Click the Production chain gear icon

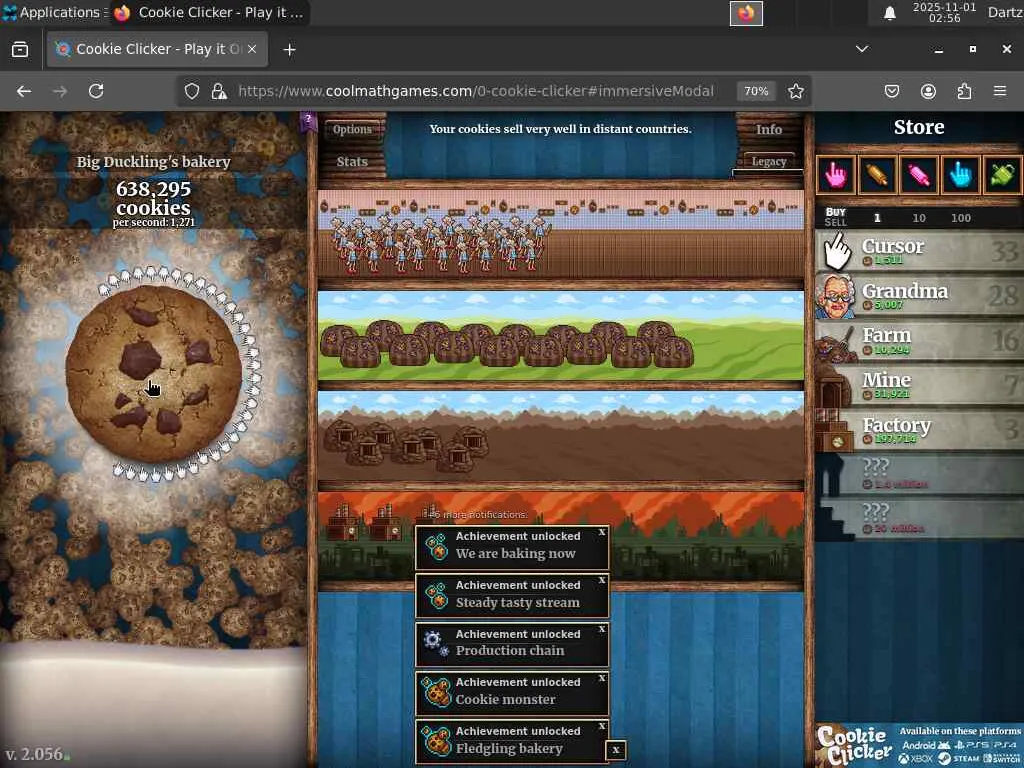pos(436,644)
